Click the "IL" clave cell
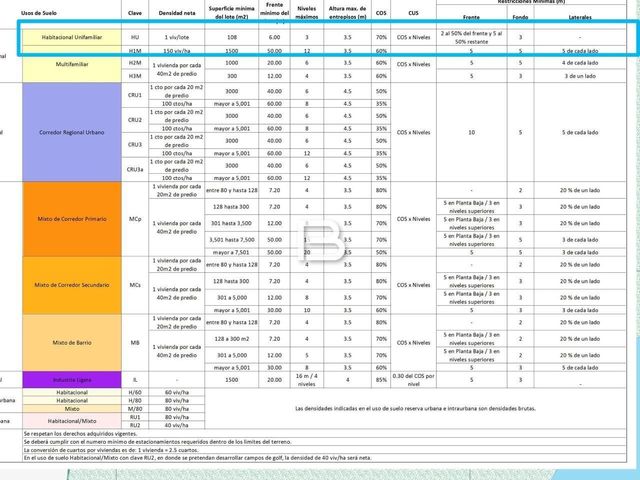The image size is (640, 480). tap(135, 380)
